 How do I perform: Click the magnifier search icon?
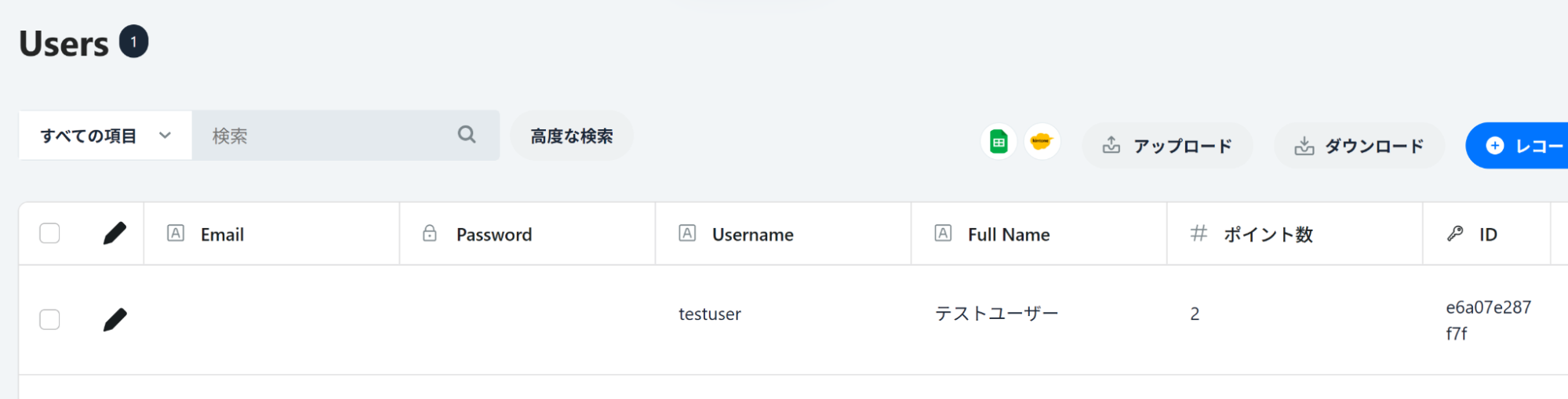tap(467, 135)
